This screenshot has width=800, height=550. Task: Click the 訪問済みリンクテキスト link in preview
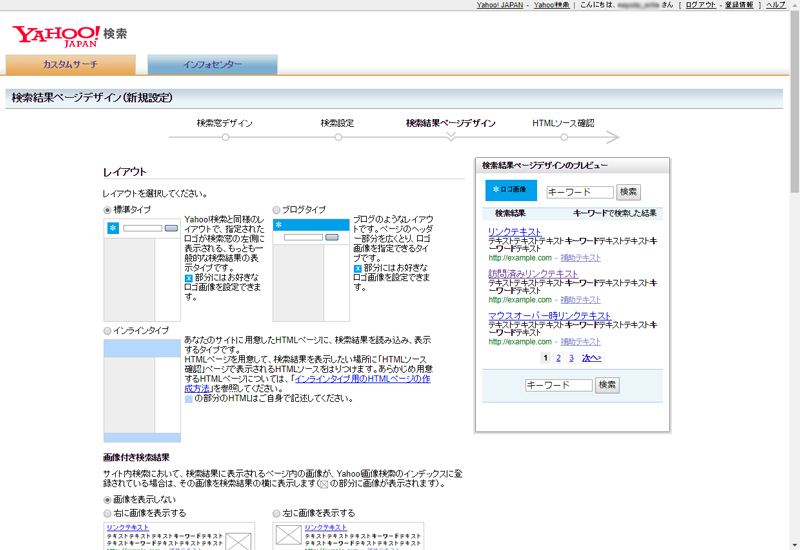(533, 273)
